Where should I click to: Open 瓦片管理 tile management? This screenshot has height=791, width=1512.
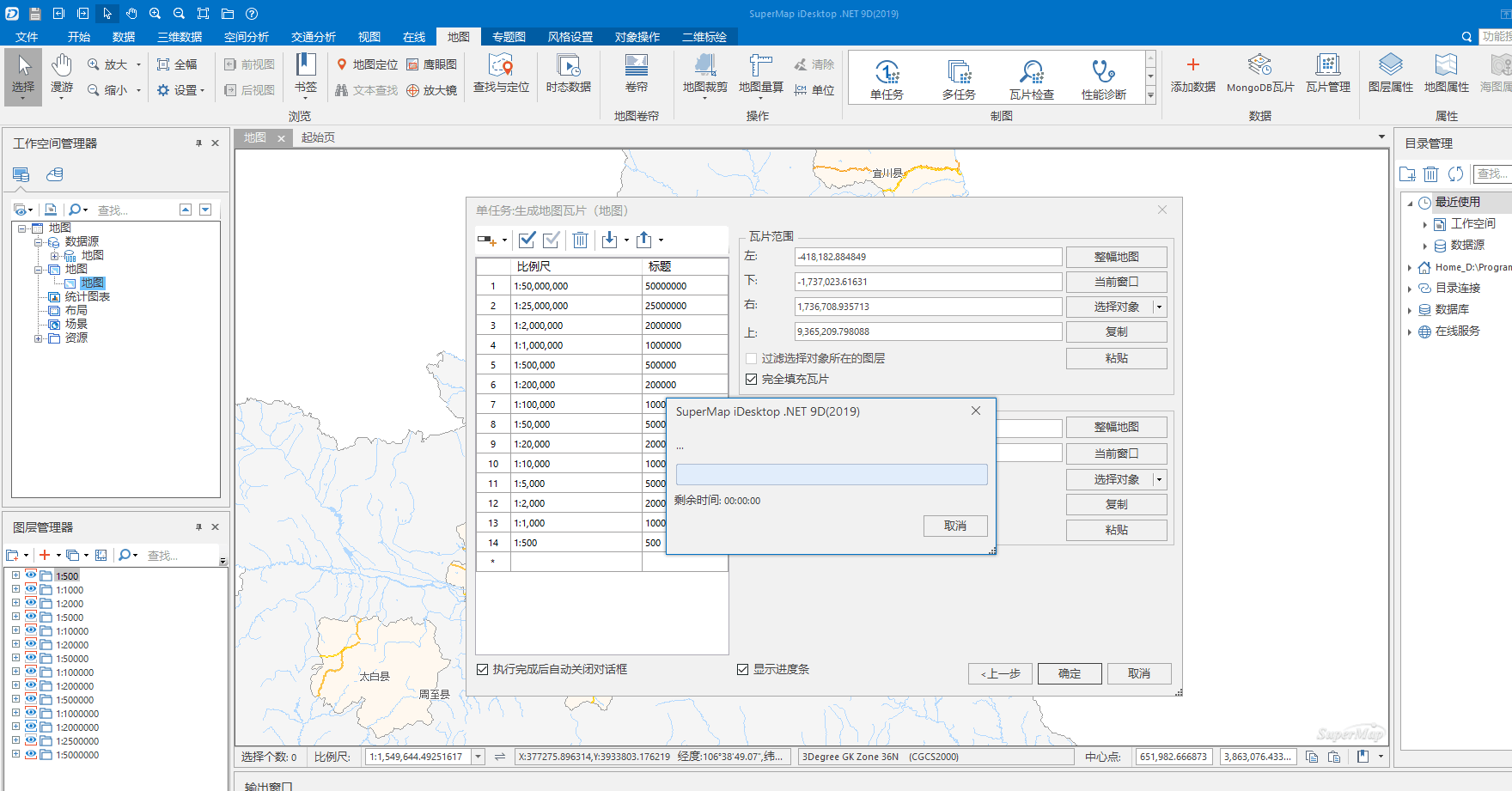(x=1327, y=75)
